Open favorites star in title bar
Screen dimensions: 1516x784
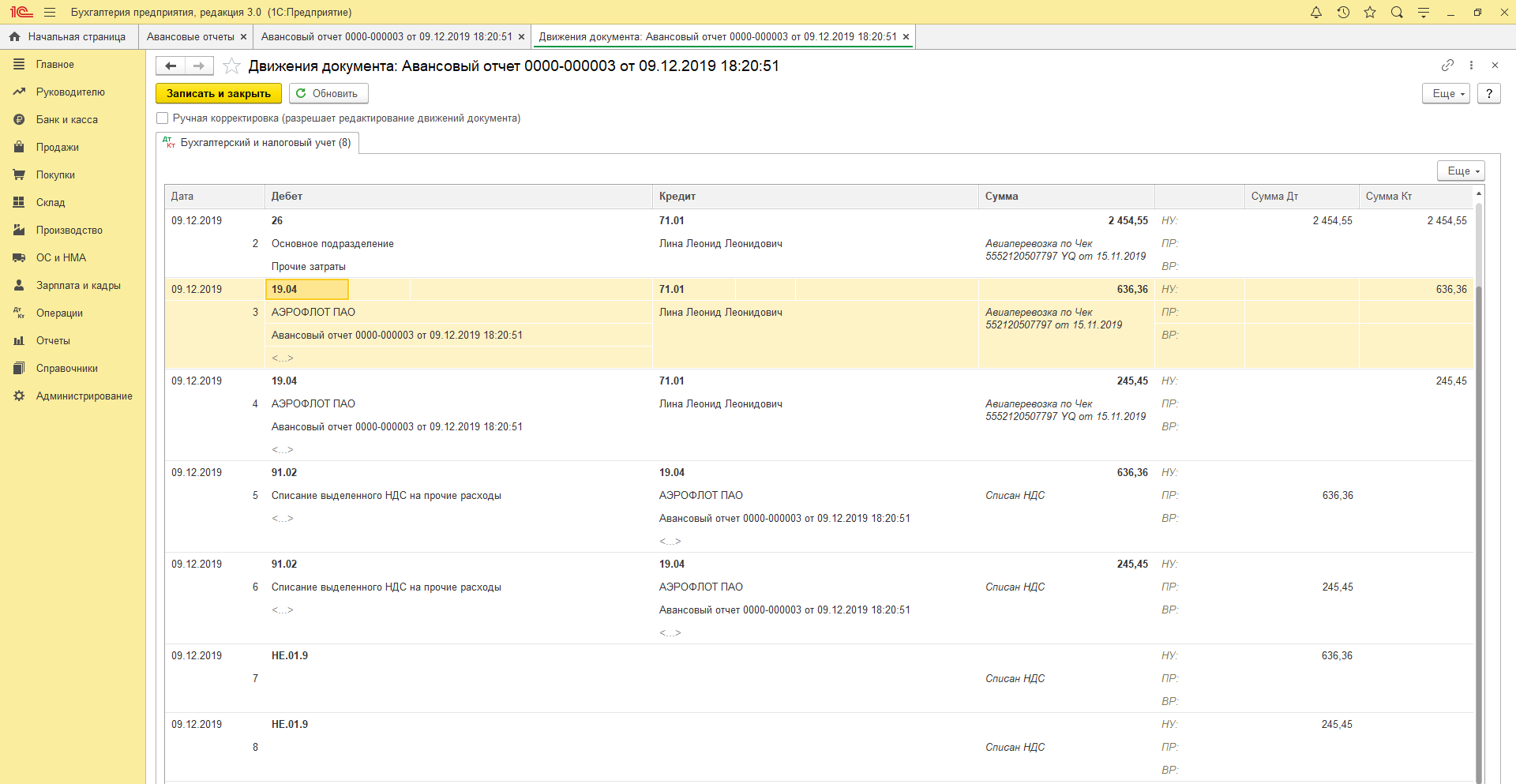(x=1370, y=13)
